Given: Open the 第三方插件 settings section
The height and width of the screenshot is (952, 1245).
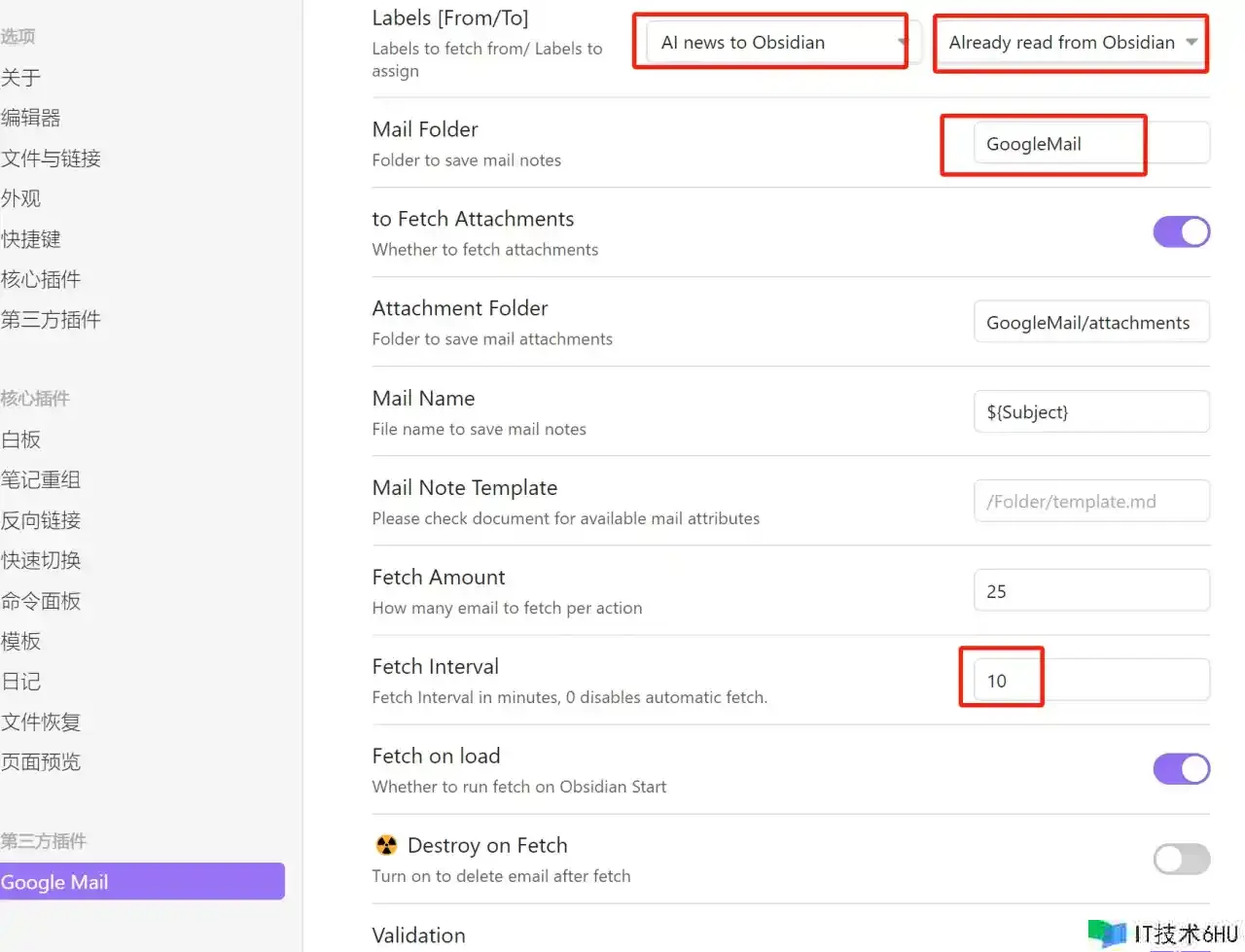Looking at the screenshot, I should (51, 319).
